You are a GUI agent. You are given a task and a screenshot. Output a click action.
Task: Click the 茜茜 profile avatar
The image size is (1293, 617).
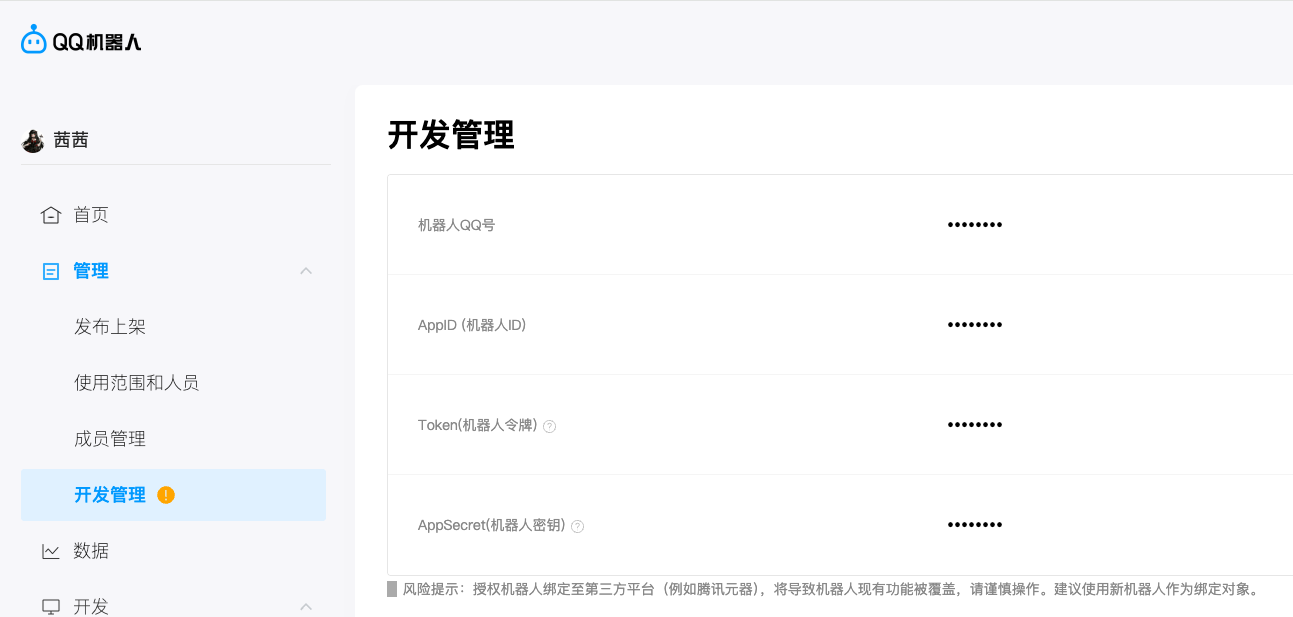[x=33, y=140]
